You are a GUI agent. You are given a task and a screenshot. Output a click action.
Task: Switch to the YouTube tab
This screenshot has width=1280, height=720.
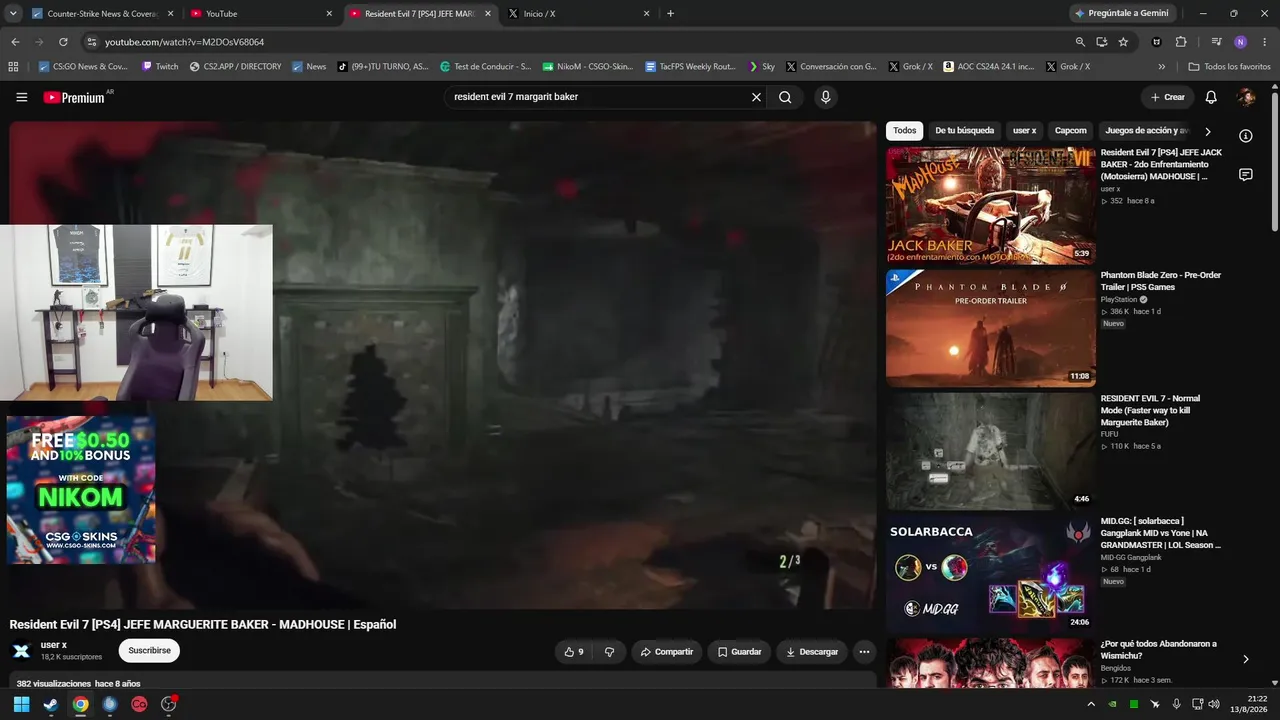point(263,13)
